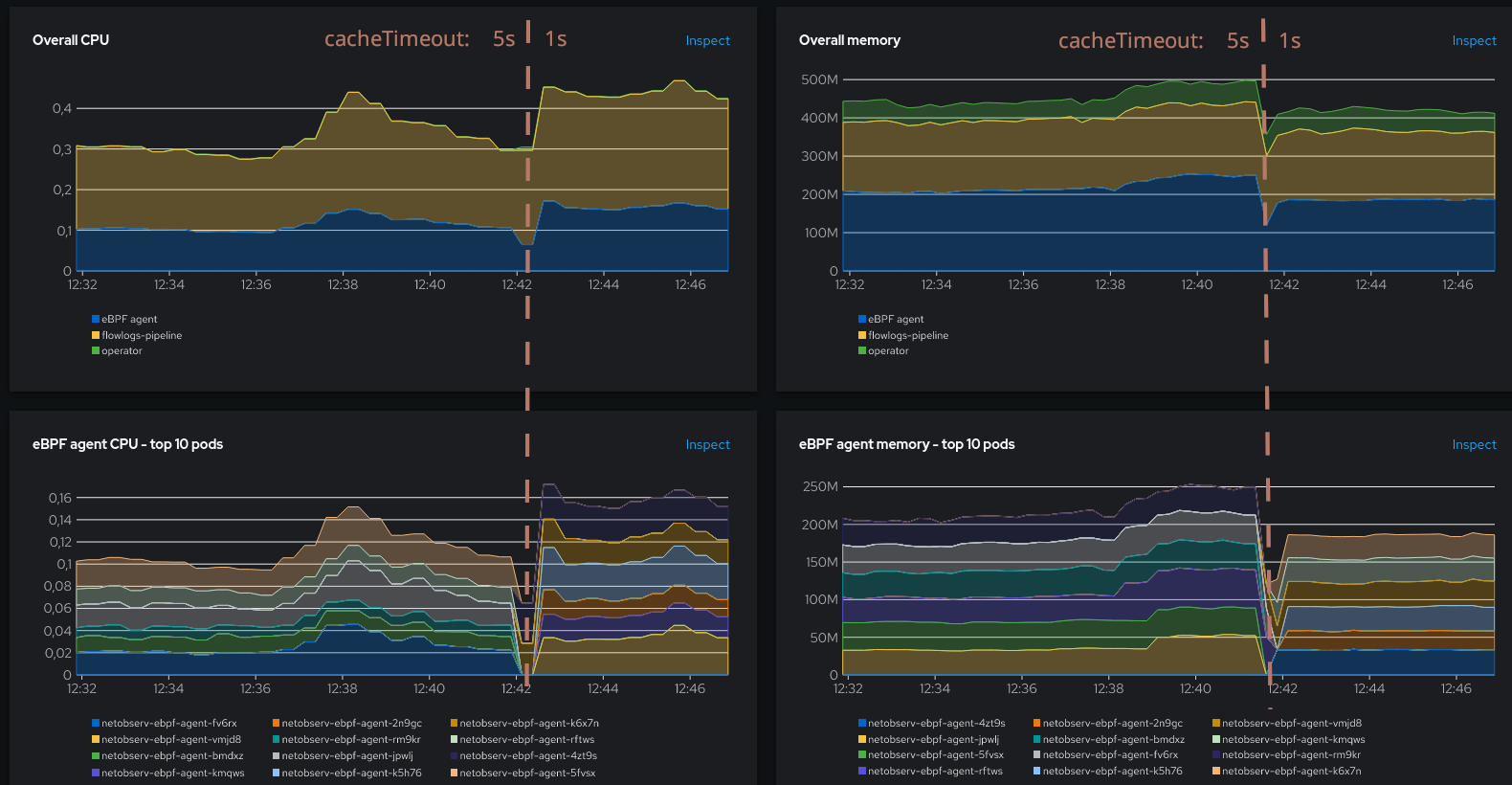Click the 0,4 axis label in Overall CPU
The height and width of the screenshot is (785, 1512).
coord(62,108)
